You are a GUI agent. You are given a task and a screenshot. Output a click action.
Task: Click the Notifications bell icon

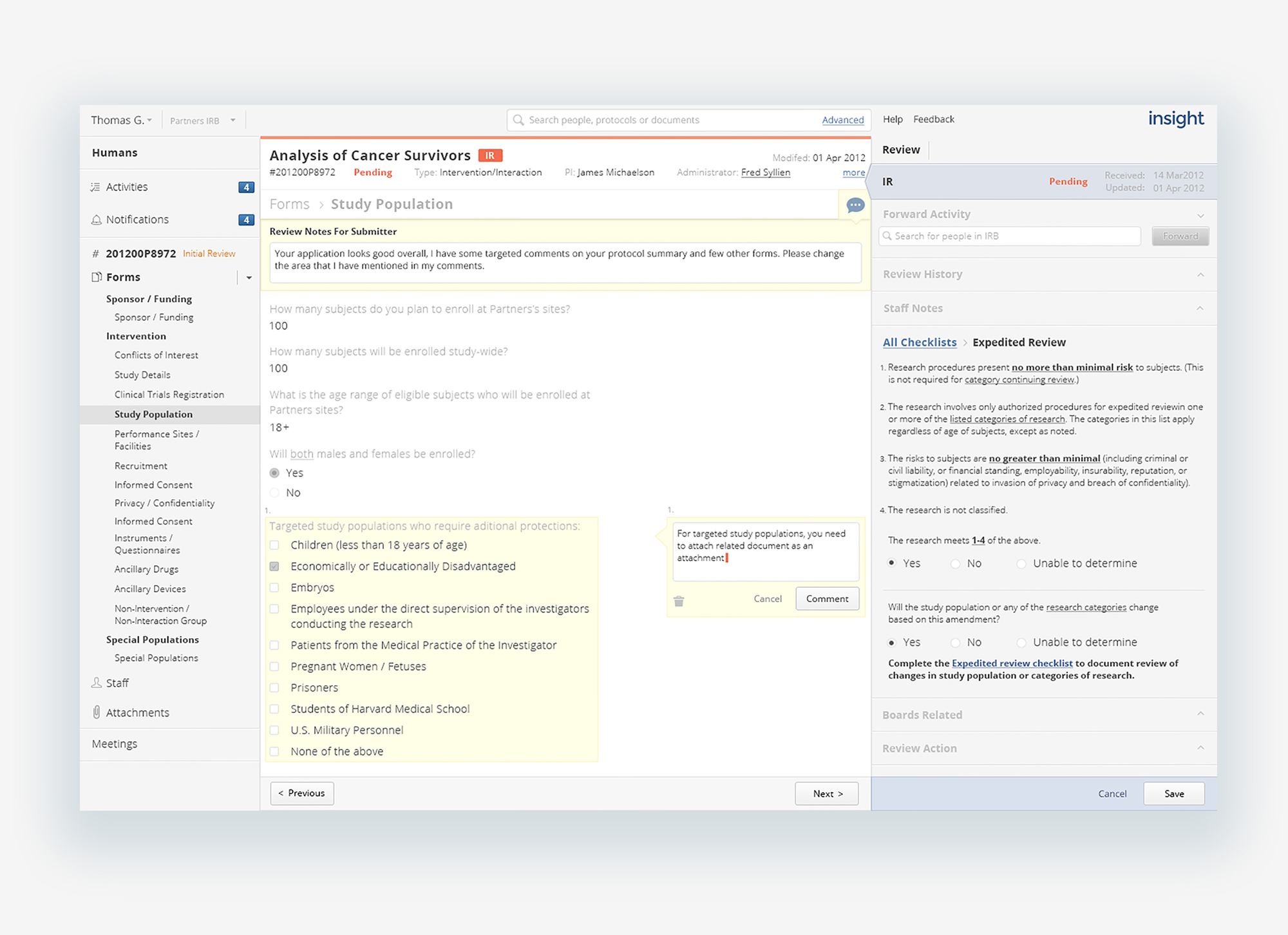[96, 220]
